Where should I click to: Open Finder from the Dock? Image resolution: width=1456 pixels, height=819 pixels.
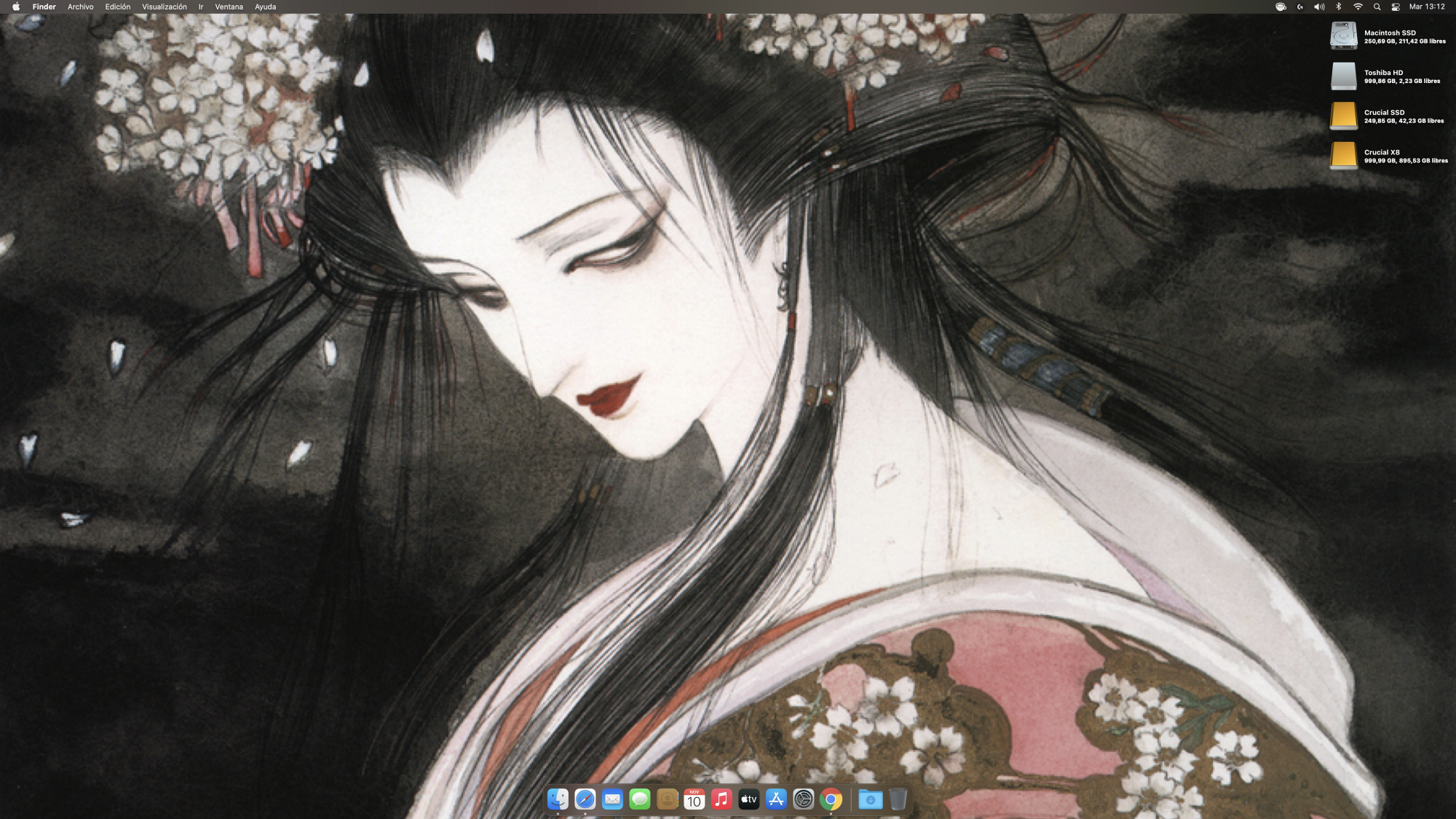[558, 799]
